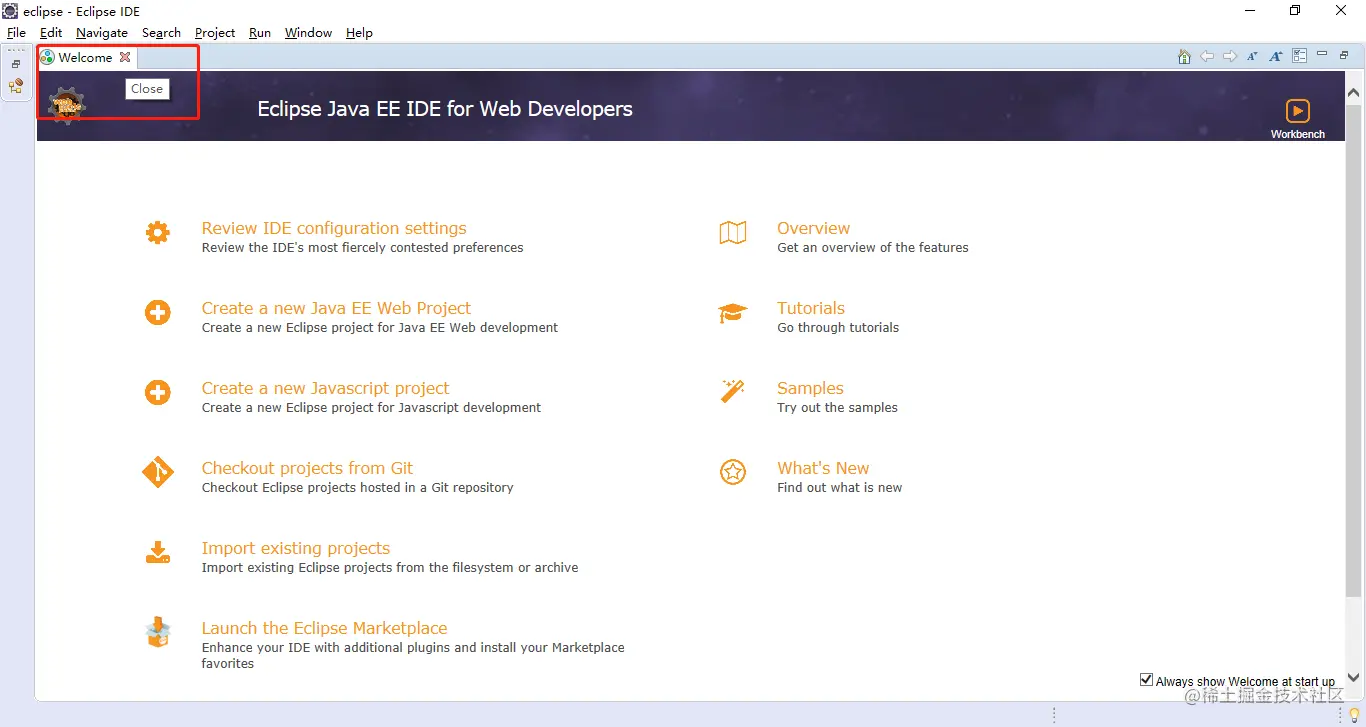Click the Workbench play icon
The image size is (1366, 727).
coord(1298,110)
